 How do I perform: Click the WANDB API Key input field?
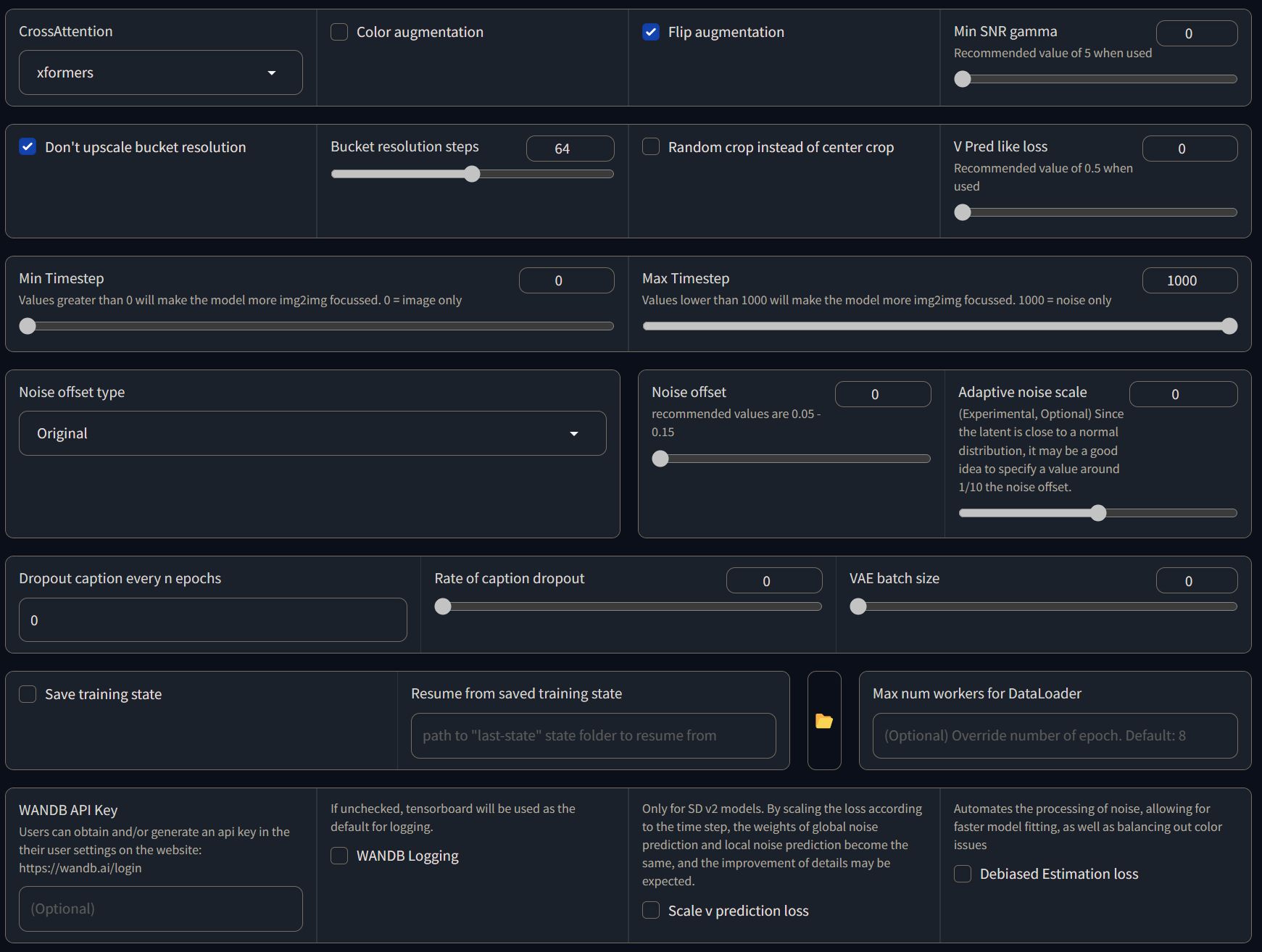click(160, 909)
